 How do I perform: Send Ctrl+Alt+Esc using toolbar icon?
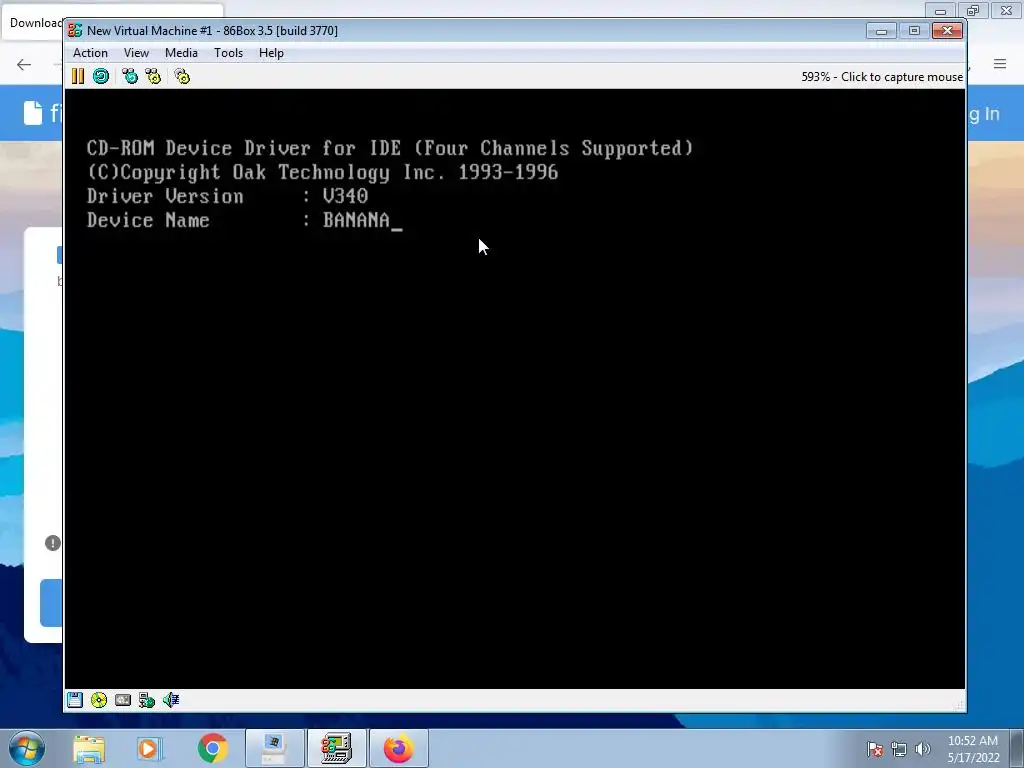click(153, 76)
